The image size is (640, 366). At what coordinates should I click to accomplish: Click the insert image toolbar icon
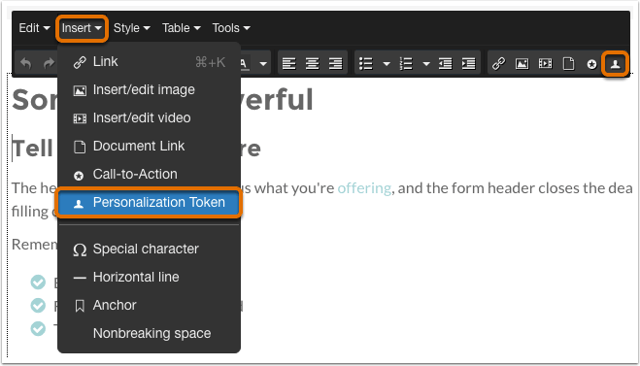coord(522,63)
